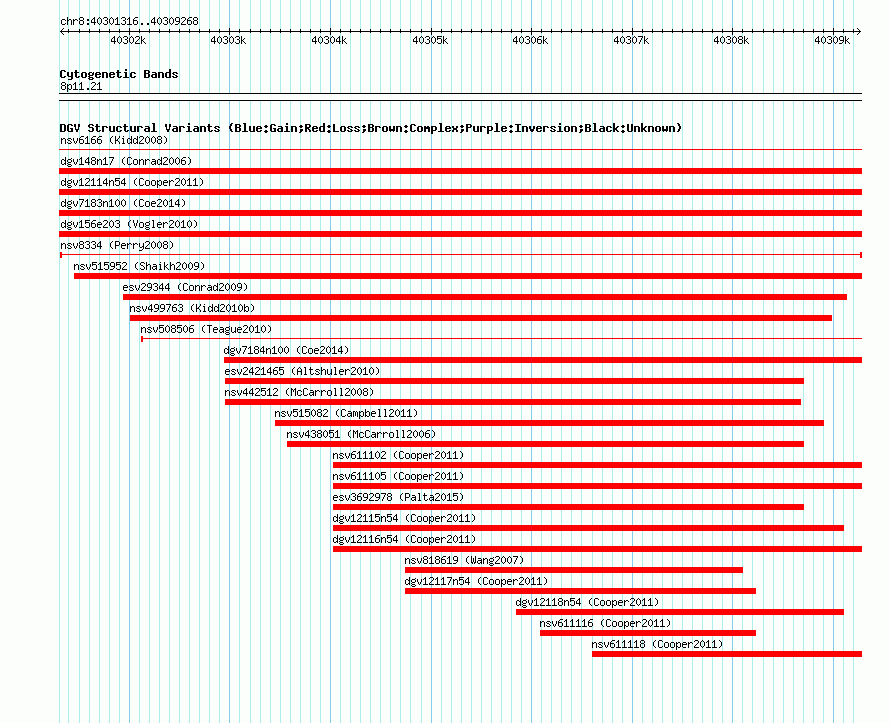Click nsv515952 (Shaikh2009) variant label
890x723 pixels.
coord(139,266)
